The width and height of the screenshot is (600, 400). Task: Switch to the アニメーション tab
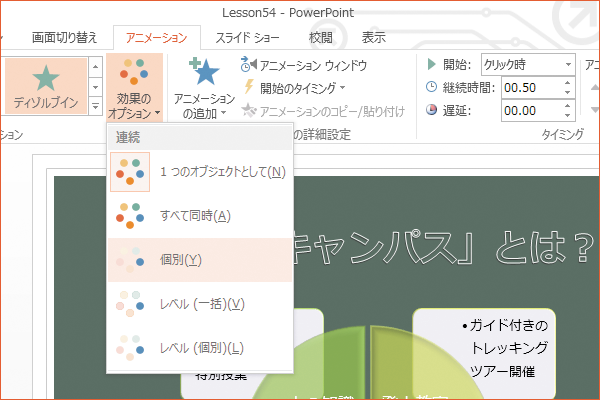click(x=157, y=38)
